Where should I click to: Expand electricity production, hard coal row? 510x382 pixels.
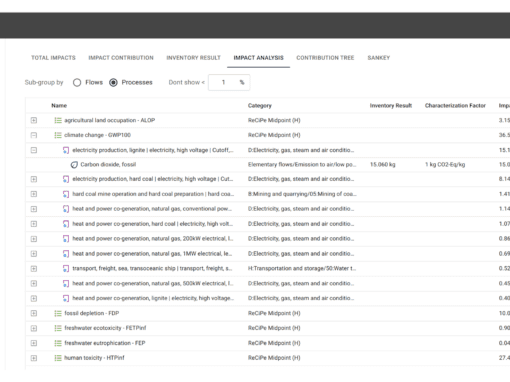pos(34,179)
